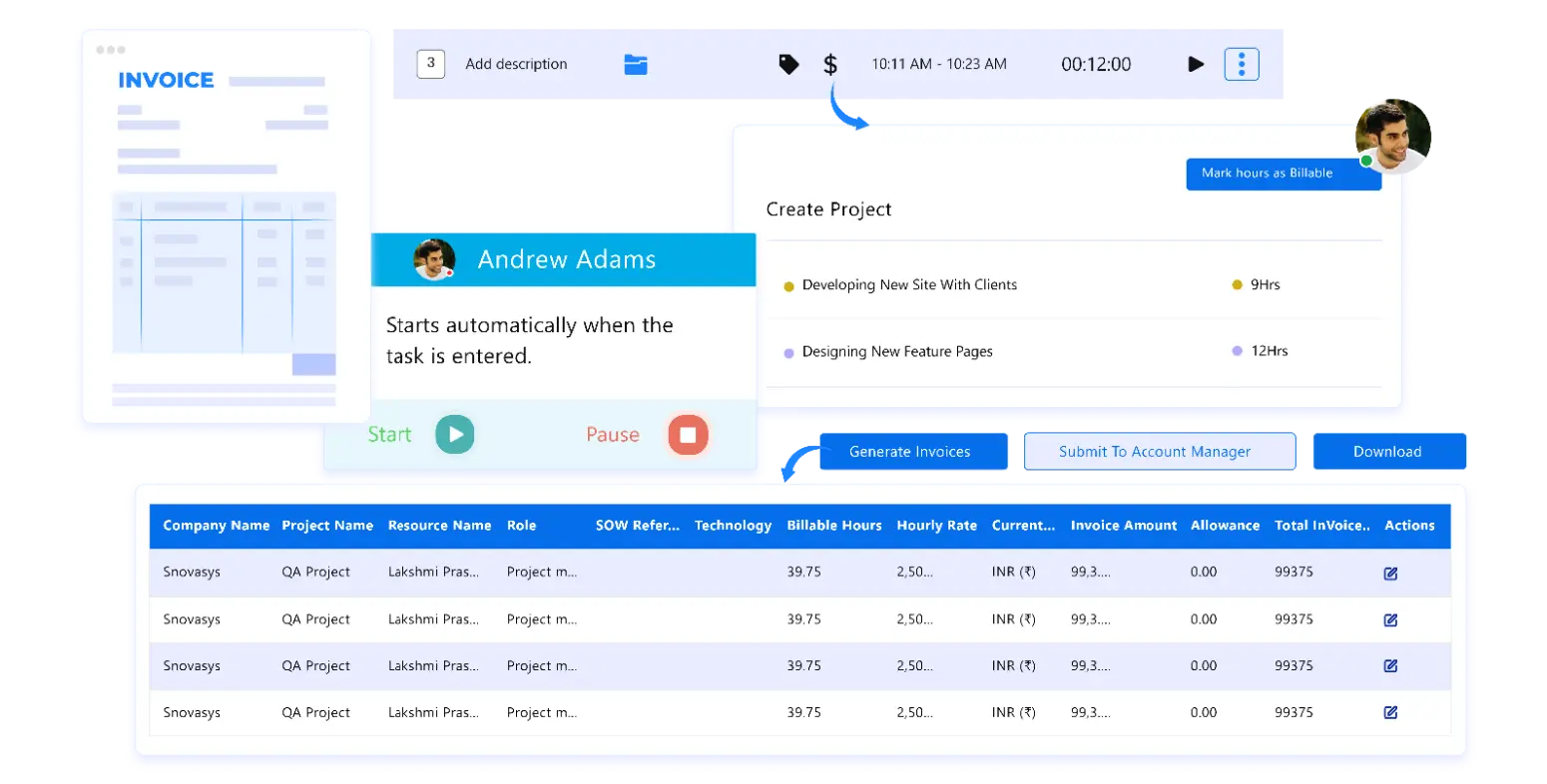Open the three-dot options menu in the timer bar
This screenshot has height=784, width=1547.
tap(1242, 63)
